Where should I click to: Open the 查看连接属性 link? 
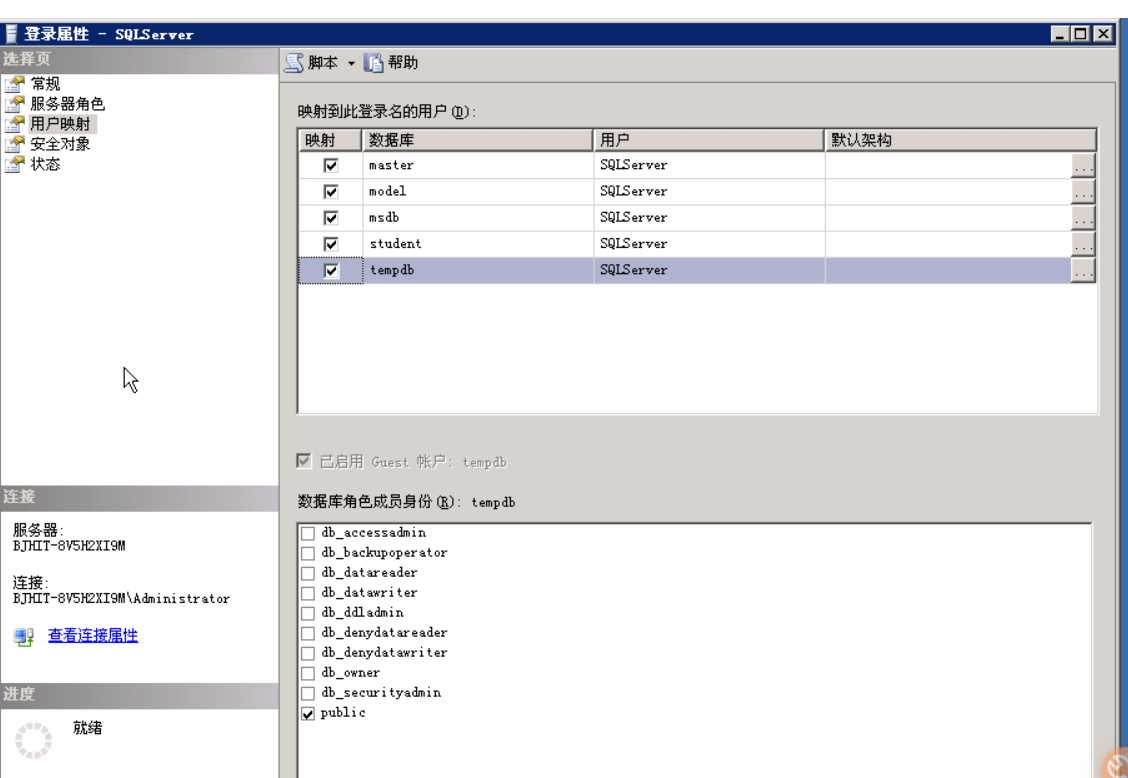93,635
